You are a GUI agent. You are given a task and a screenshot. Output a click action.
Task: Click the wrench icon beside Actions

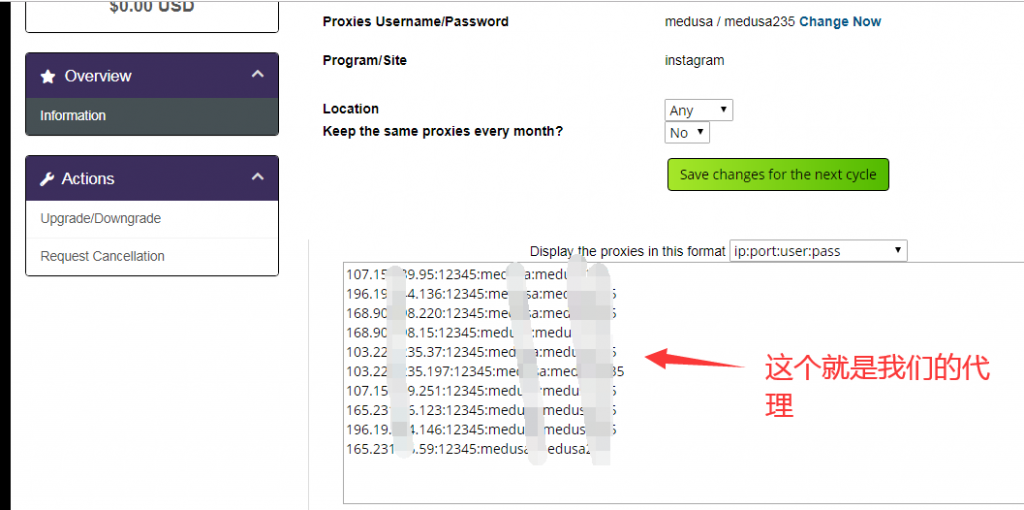(x=47, y=179)
